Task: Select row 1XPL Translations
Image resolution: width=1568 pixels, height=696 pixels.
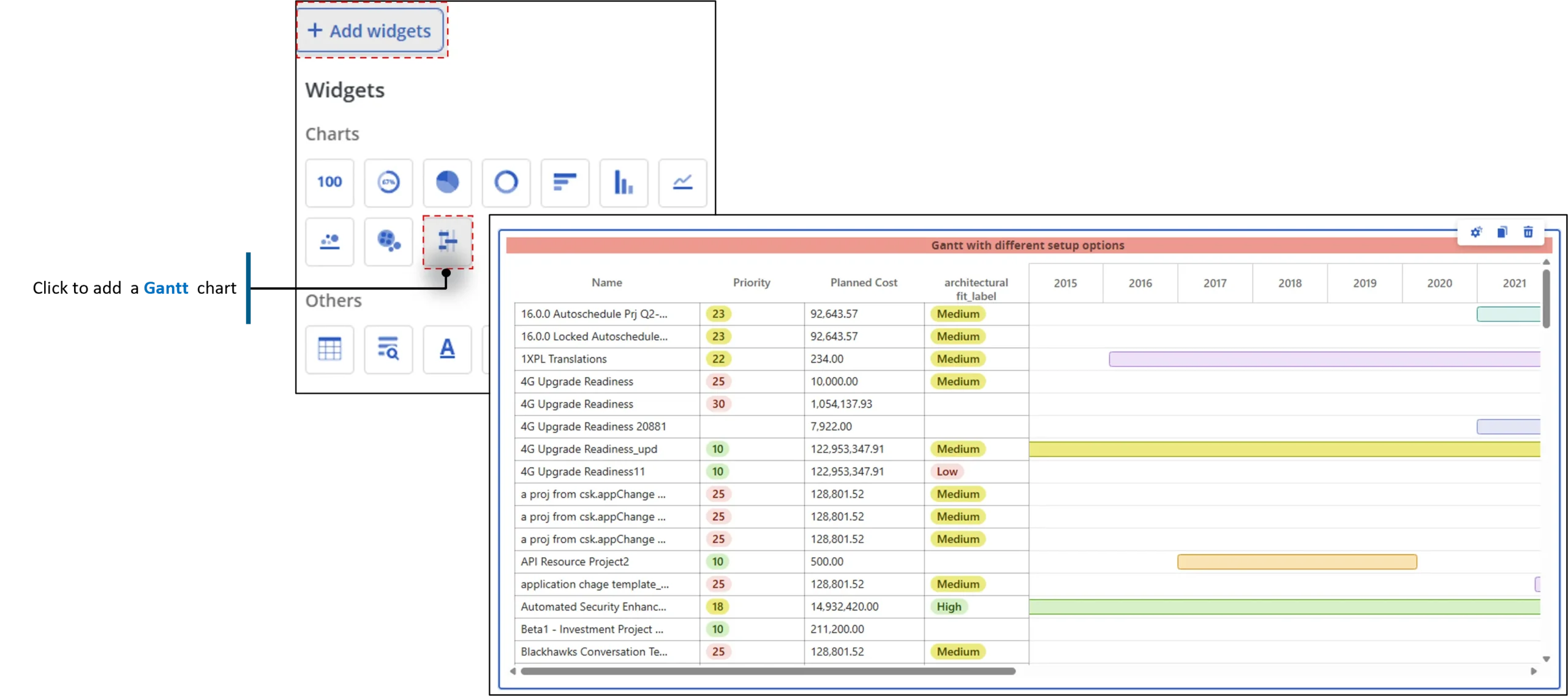Action: [x=771, y=359]
